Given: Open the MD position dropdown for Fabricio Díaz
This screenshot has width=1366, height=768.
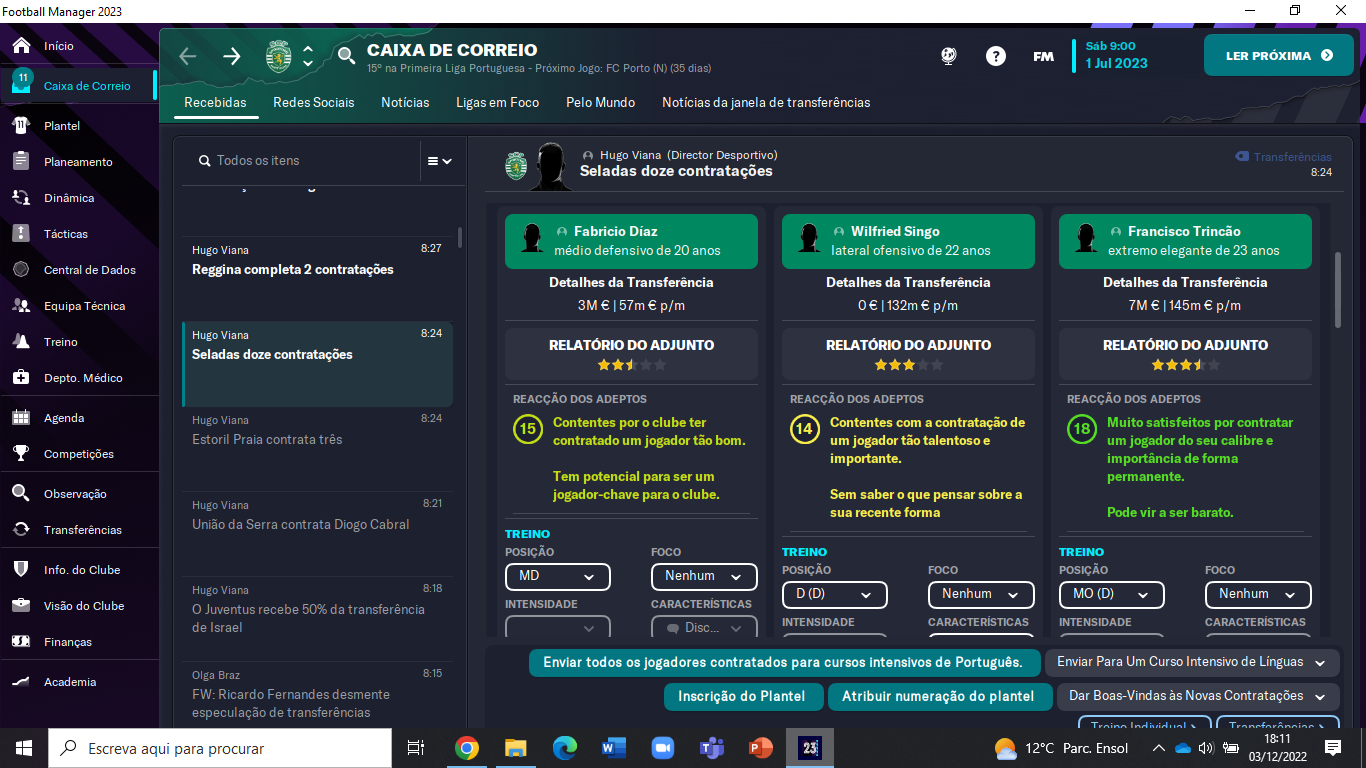Looking at the screenshot, I should (557, 576).
